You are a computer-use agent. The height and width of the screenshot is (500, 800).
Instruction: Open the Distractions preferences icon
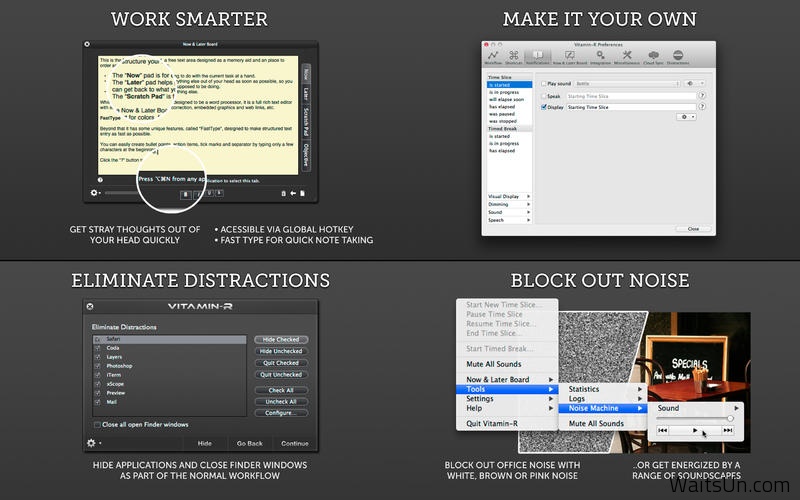click(x=679, y=55)
